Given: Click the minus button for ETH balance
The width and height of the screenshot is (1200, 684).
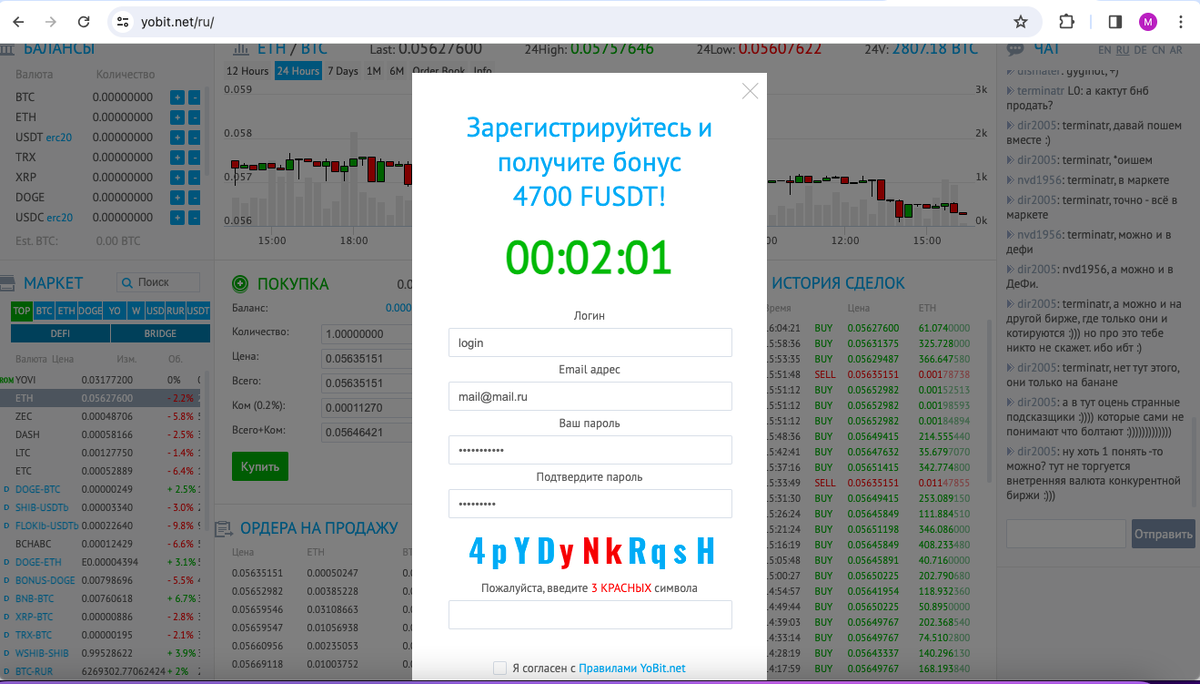Looking at the screenshot, I should coord(194,117).
